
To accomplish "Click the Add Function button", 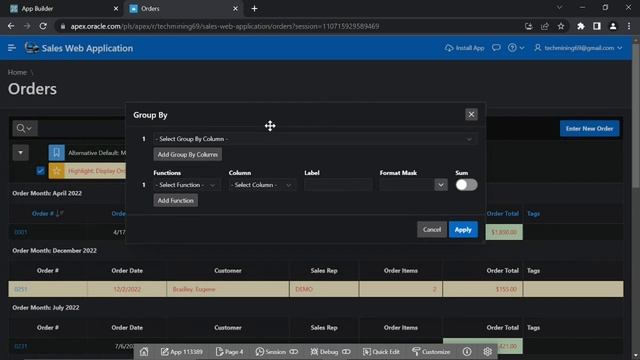I will coord(176,200).
